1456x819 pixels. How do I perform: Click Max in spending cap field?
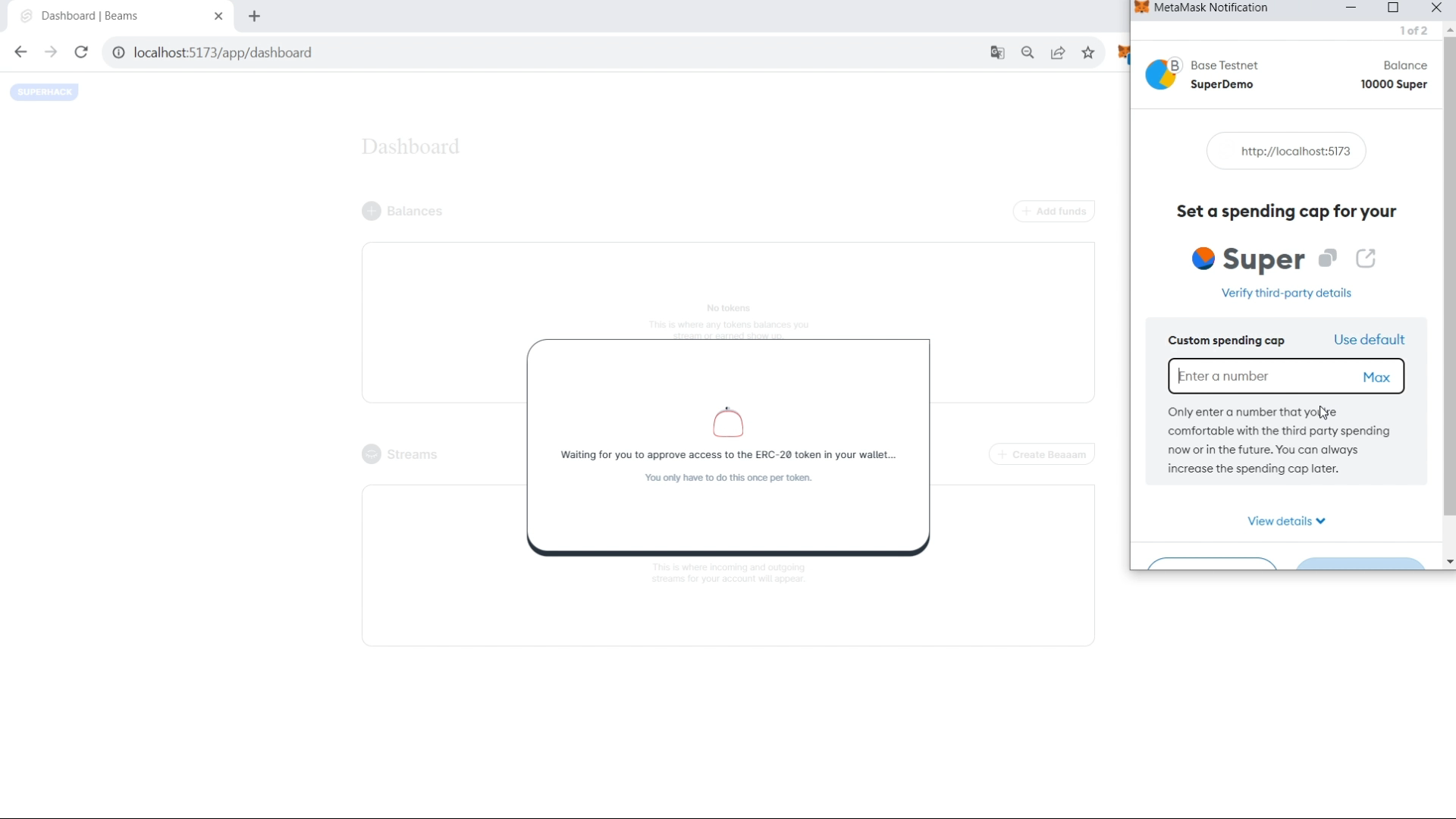(x=1376, y=377)
